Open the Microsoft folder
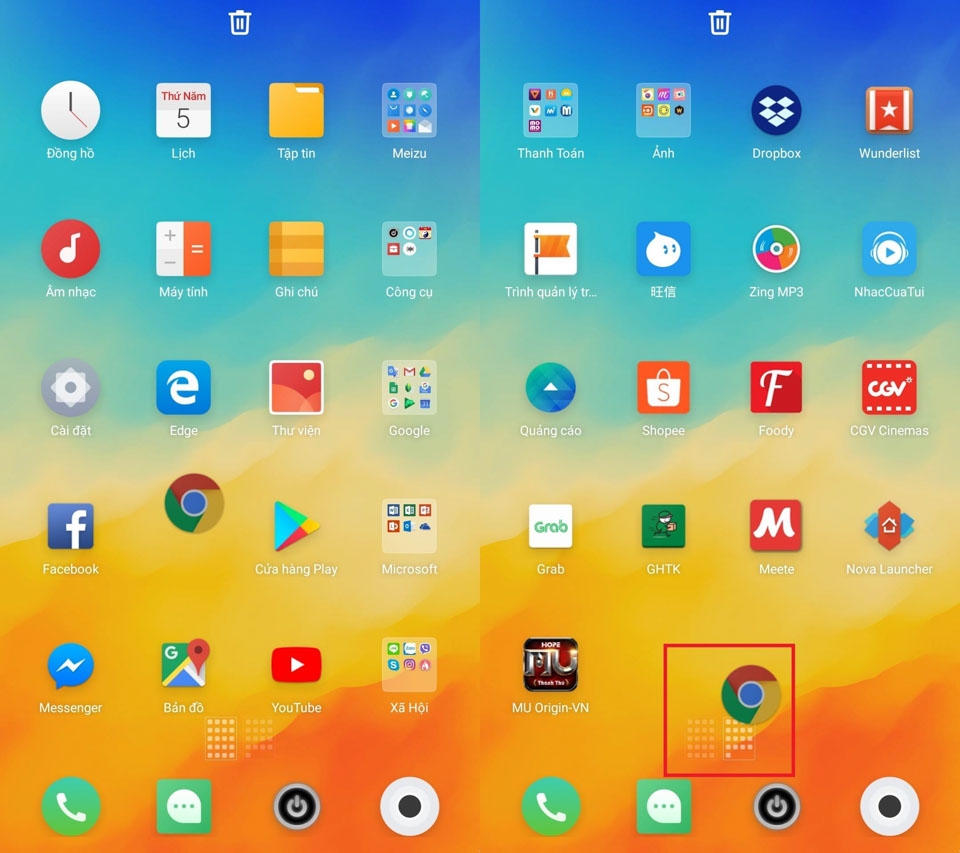 (x=409, y=526)
